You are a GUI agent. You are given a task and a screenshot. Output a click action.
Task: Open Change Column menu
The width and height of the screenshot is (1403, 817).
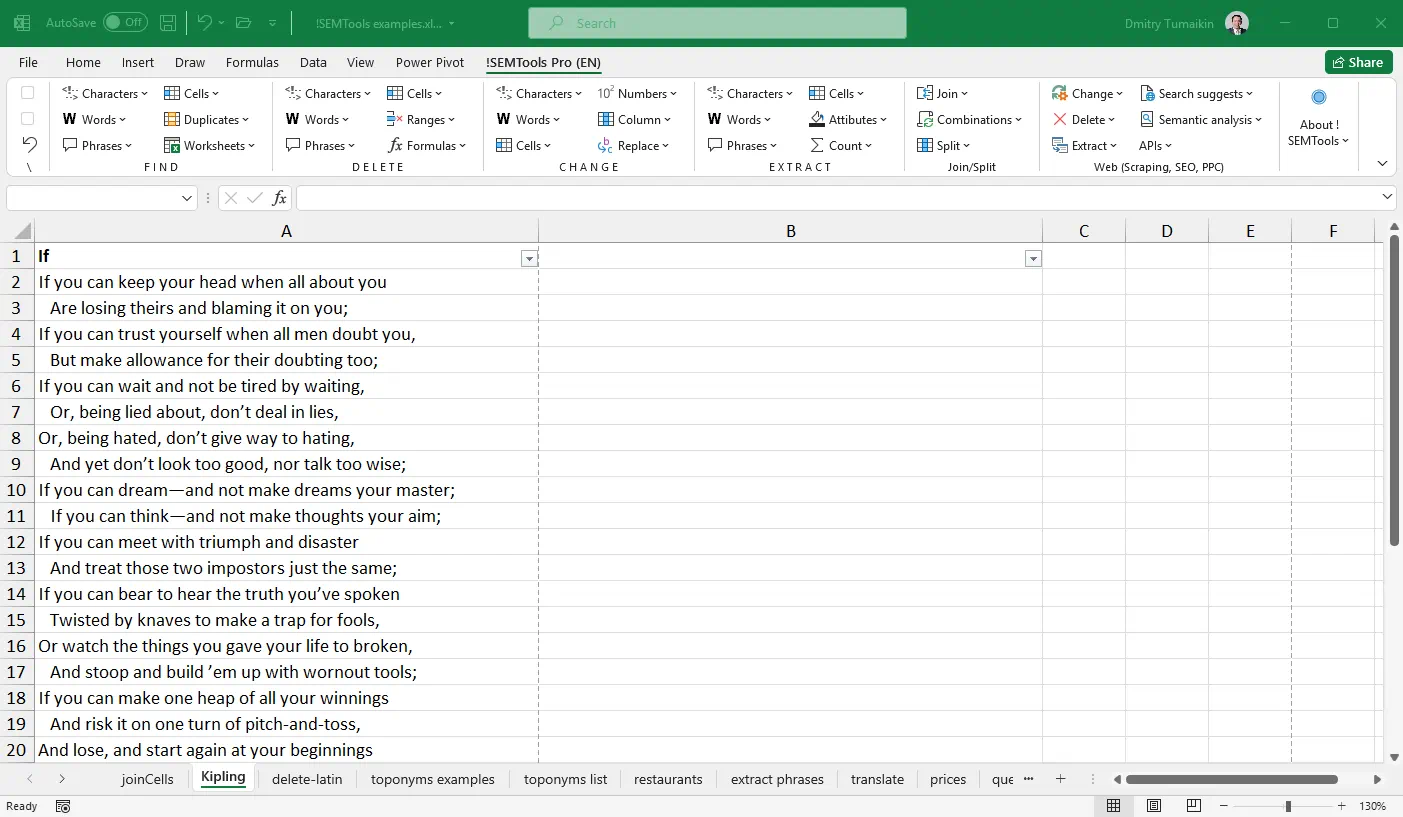tap(635, 119)
